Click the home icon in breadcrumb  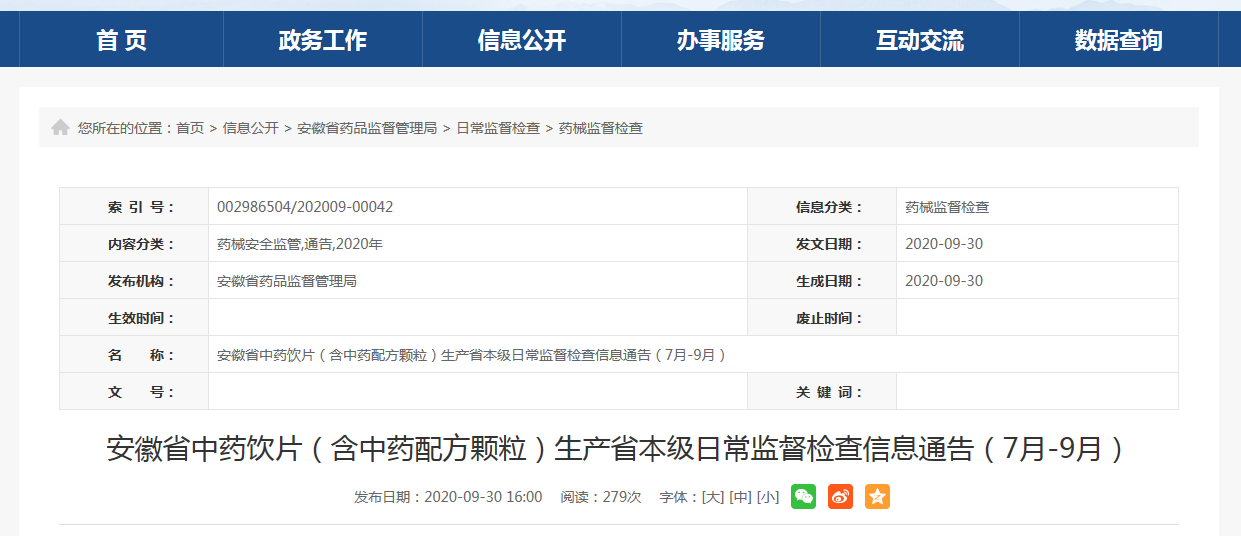60,128
